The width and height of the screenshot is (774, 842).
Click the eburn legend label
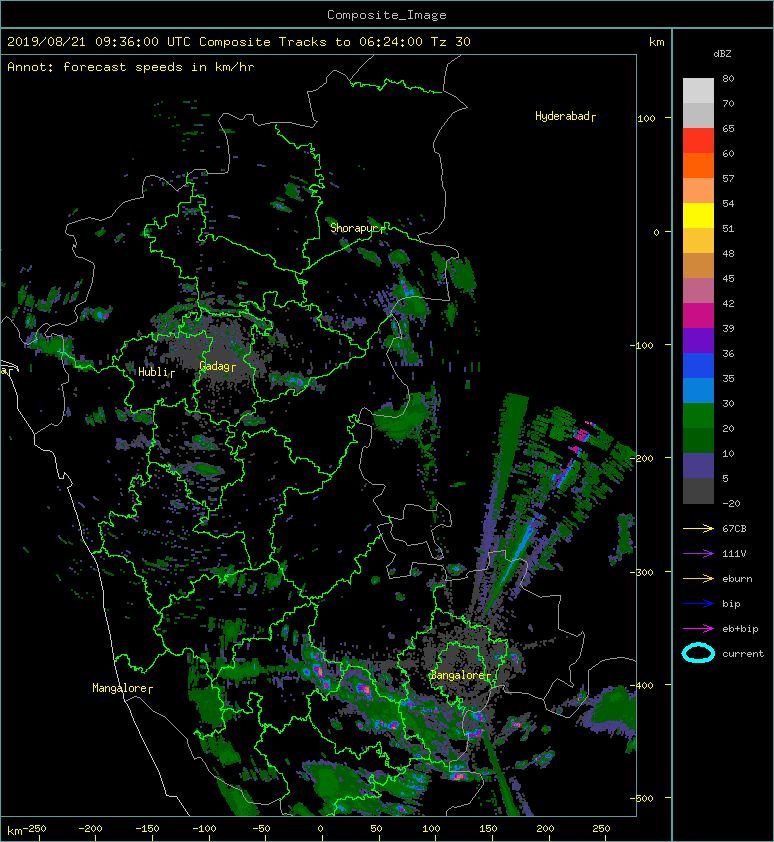point(737,579)
